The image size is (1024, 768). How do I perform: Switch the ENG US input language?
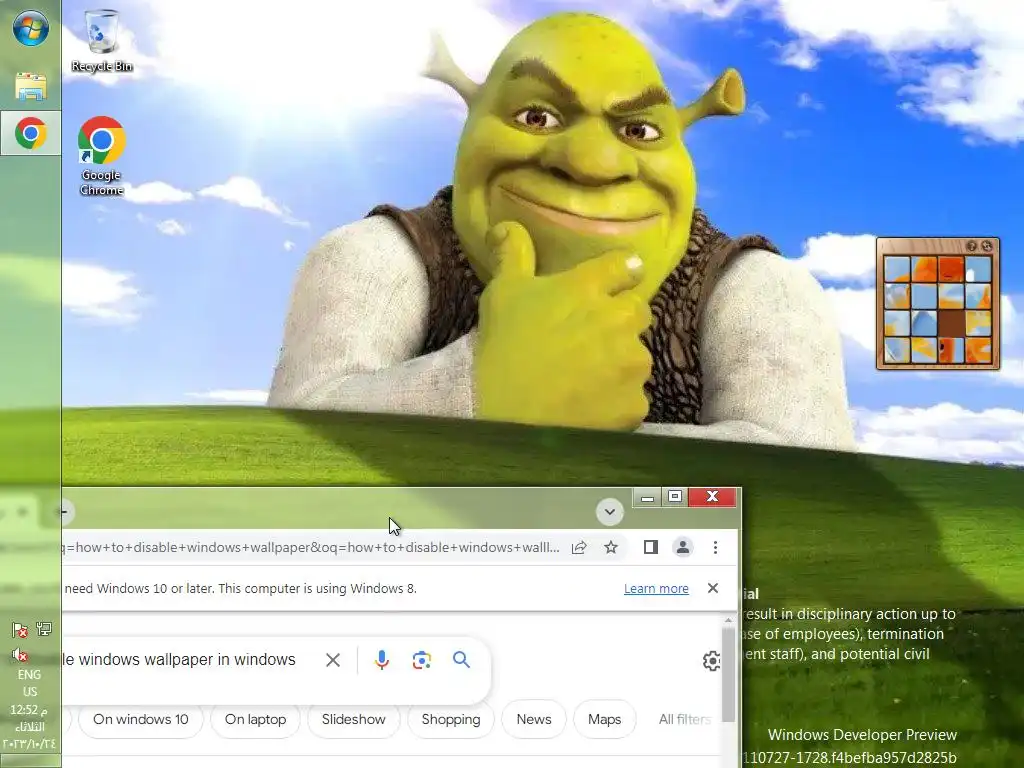pos(29,682)
